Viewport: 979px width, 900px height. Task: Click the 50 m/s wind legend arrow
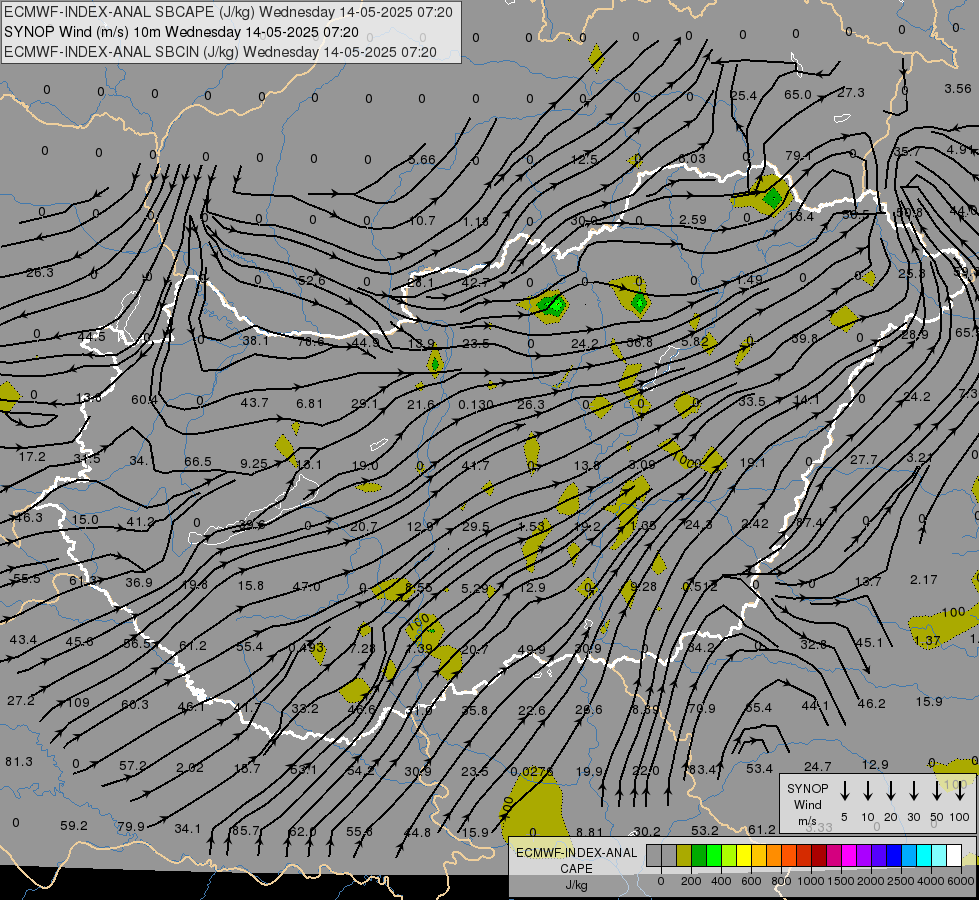[937, 790]
